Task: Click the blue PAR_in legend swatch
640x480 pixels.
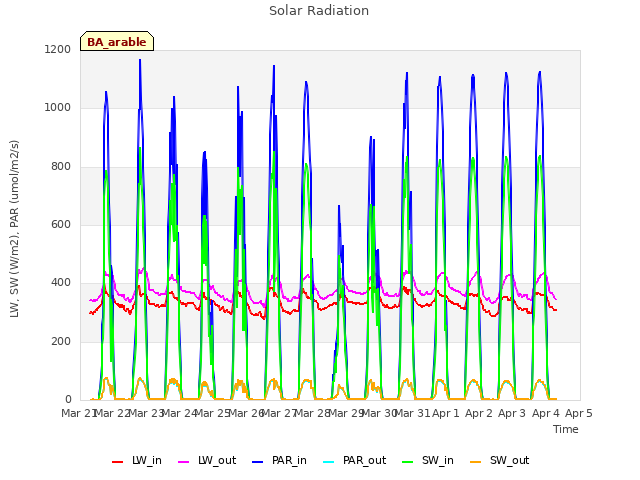Action: [x=258, y=462]
